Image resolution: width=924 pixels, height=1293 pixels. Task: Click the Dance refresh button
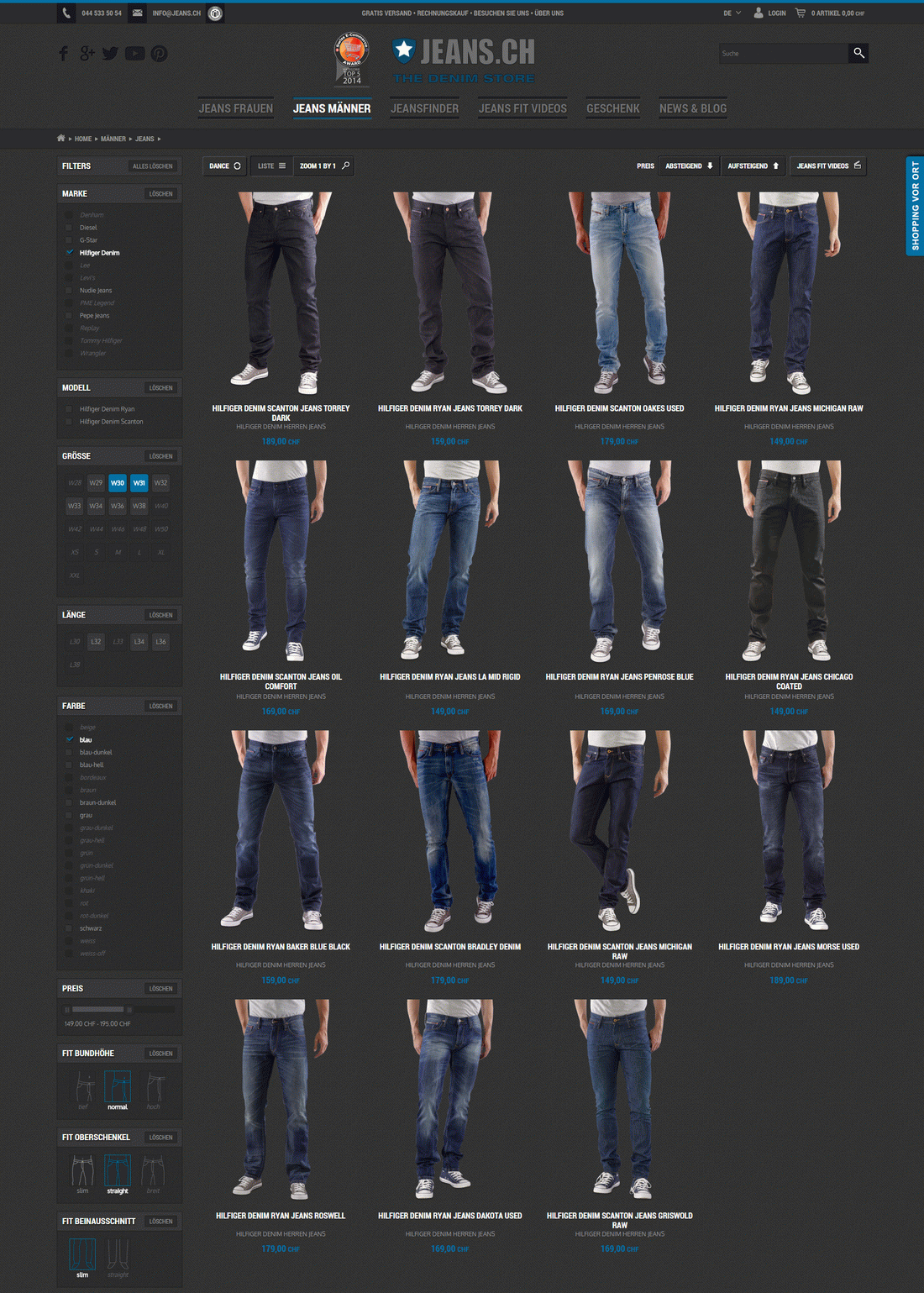[224, 166]
